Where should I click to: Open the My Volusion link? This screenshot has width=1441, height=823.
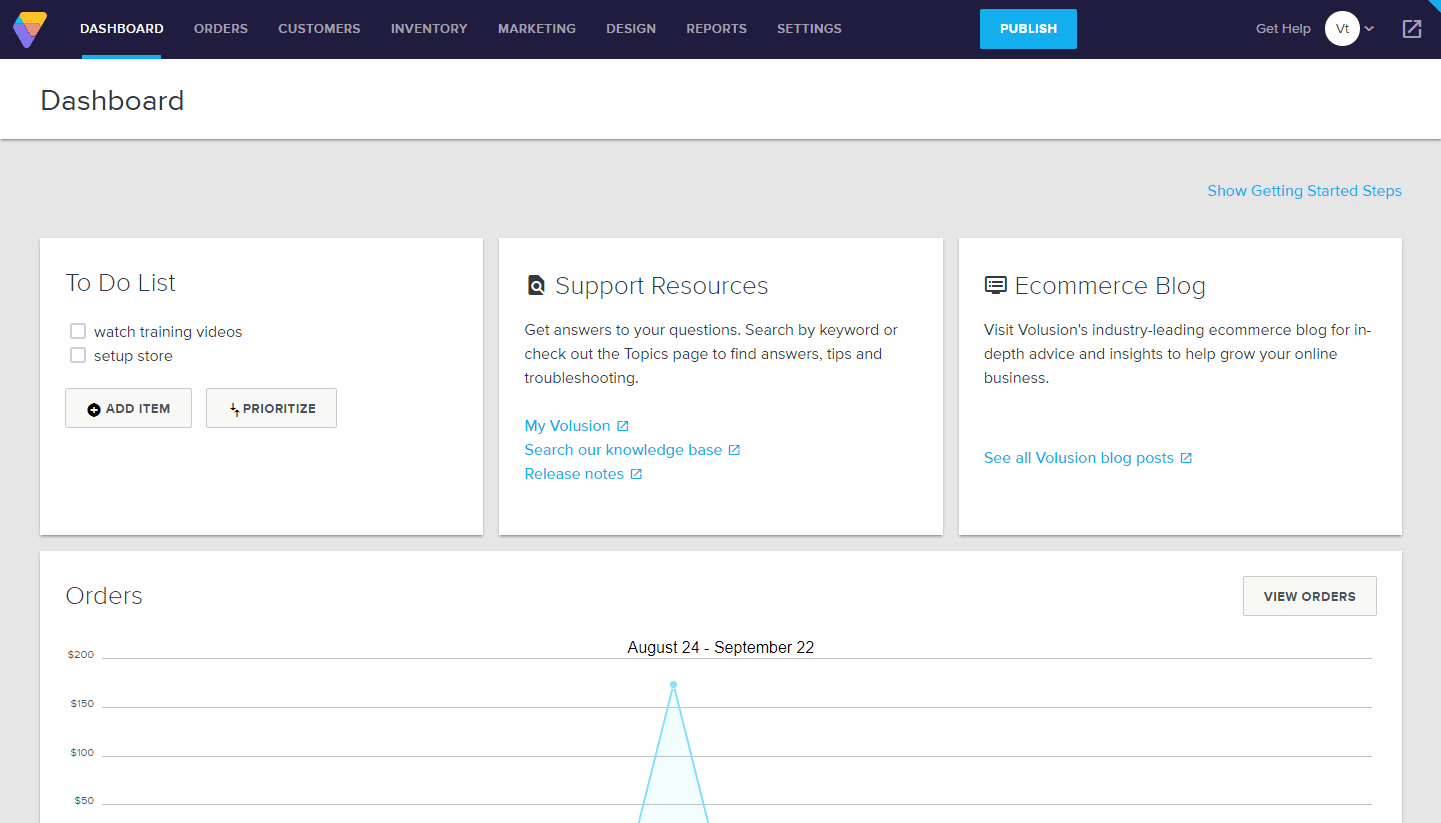coord(567,426)
